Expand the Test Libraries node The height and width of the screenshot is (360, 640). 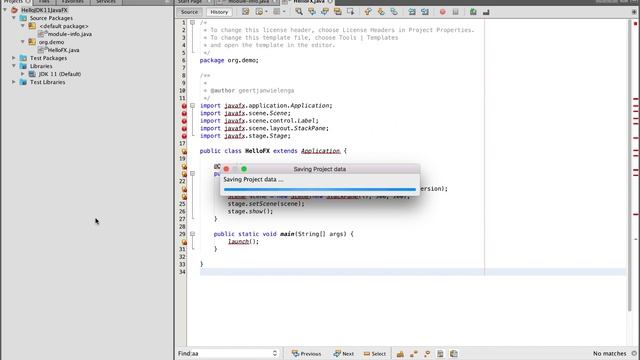point(14,82)
